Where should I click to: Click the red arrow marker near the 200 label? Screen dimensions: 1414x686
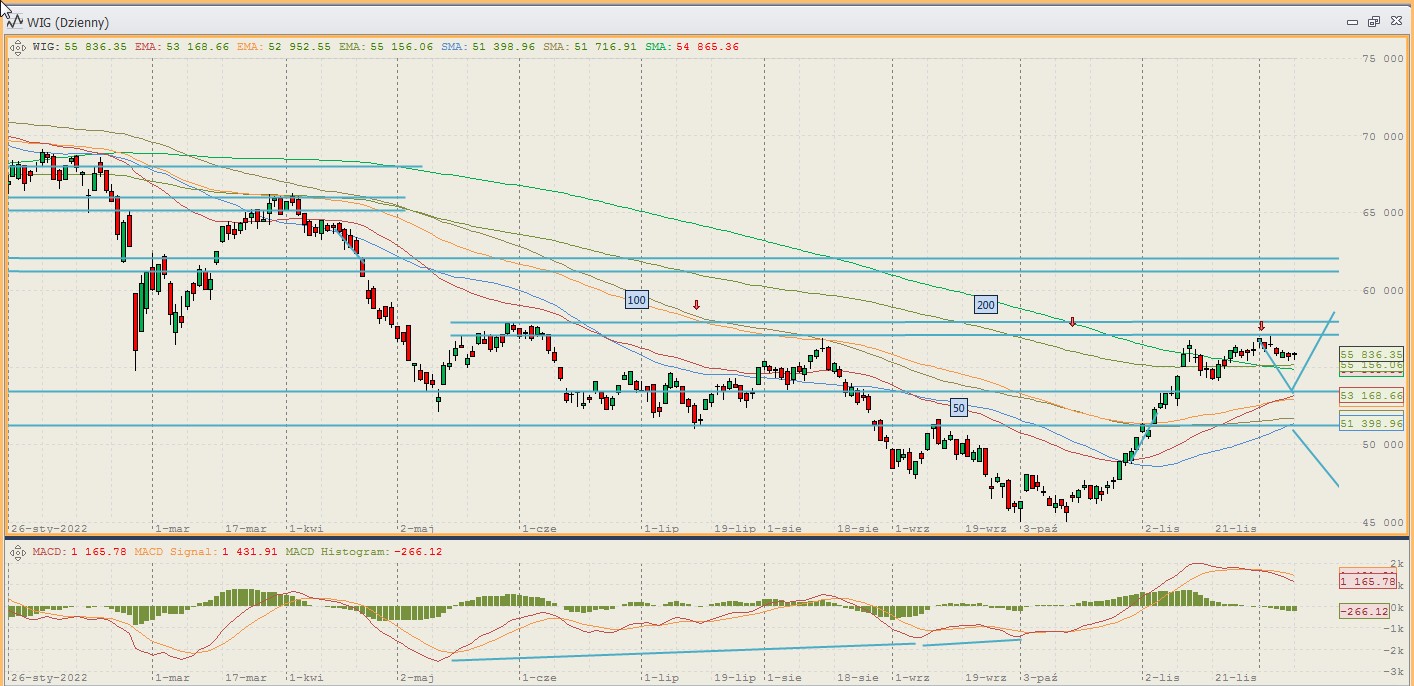click(1072, 321)
